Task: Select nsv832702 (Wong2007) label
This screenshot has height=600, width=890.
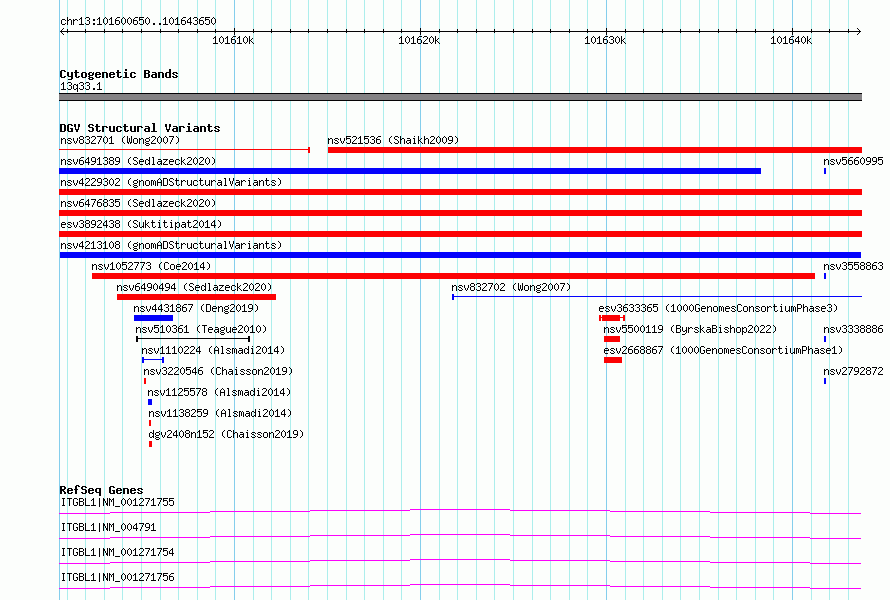Action: [x=511, y=287]
